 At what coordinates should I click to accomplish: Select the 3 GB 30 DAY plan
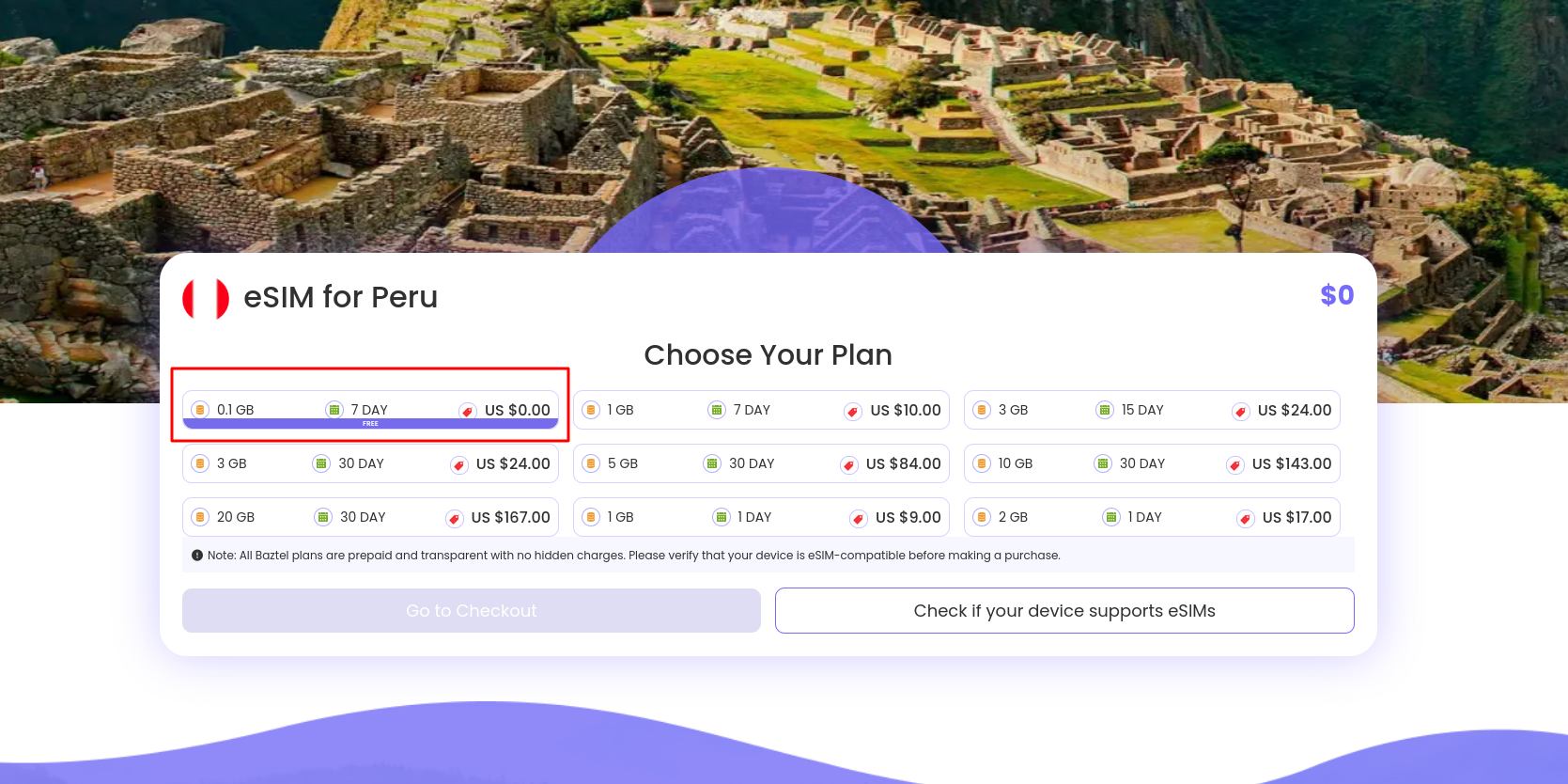click(370, 463)
